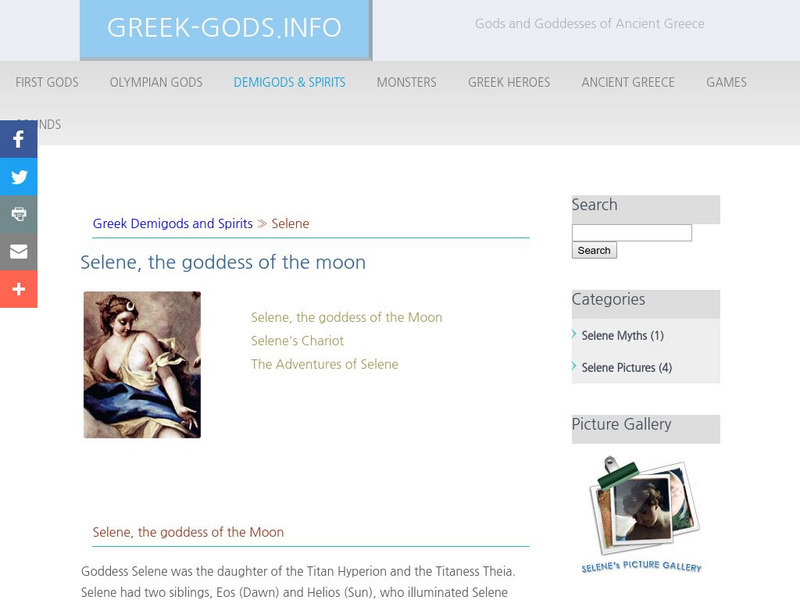Share page via Twitter bird icon
Screen dimensions: 800x600
tap(18, 177)
